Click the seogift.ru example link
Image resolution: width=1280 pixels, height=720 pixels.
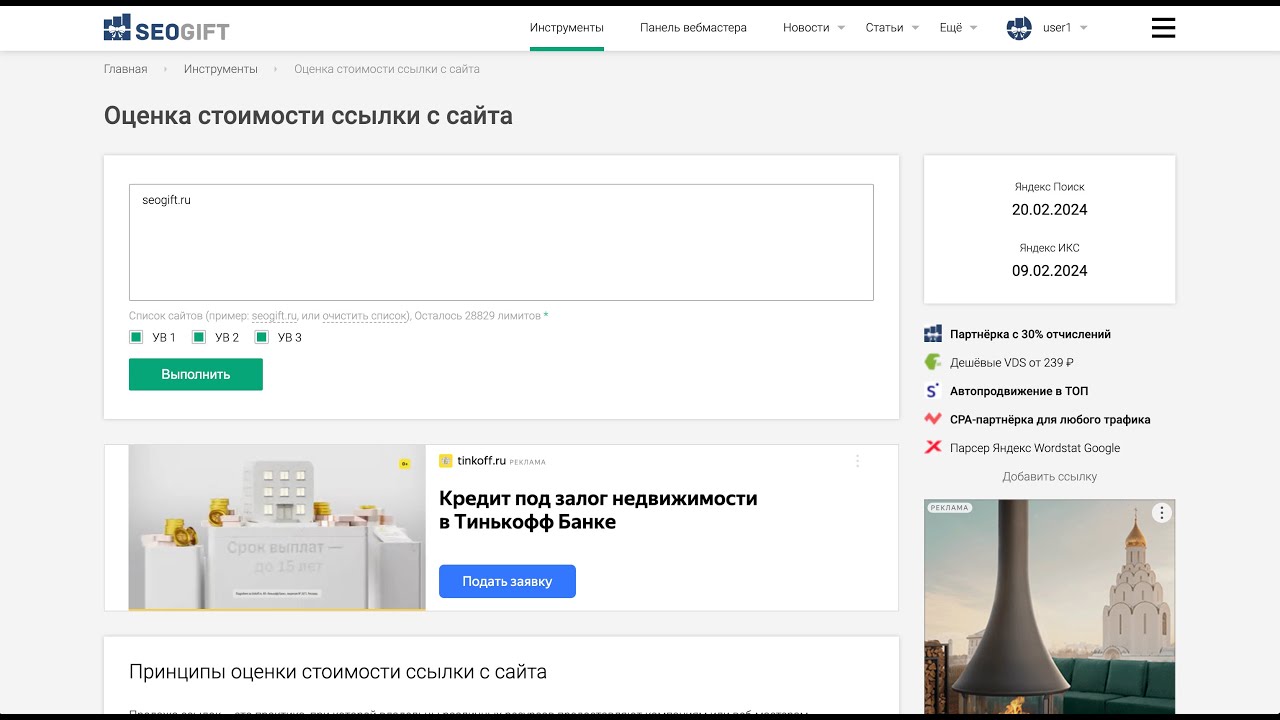click(x=274, y=316)
